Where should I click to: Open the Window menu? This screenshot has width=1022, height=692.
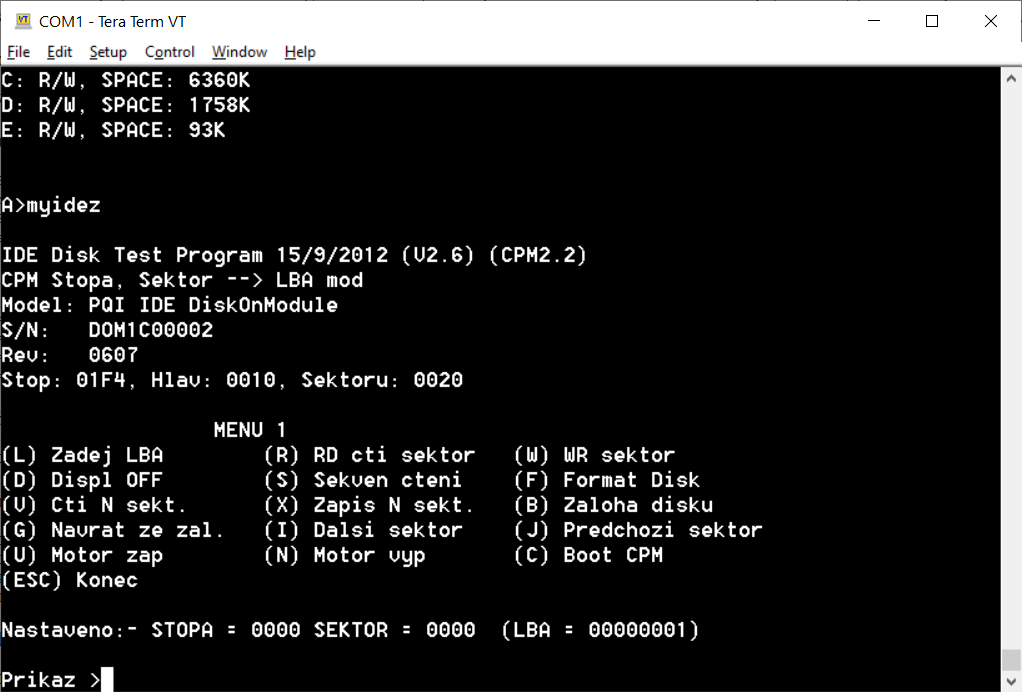click(239, 52)
